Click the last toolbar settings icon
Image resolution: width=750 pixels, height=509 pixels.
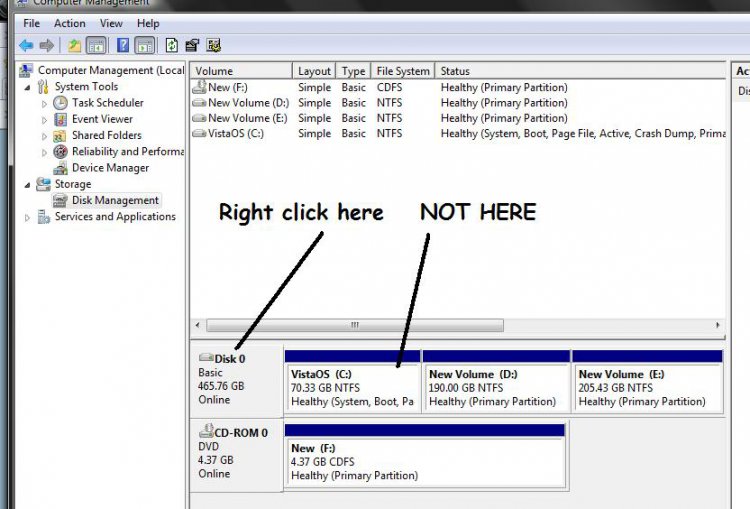point(213,45)
